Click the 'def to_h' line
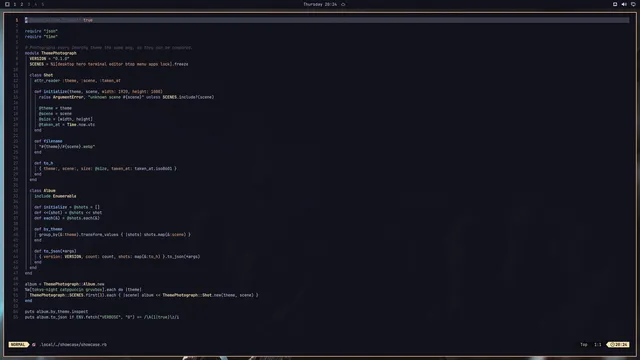640x360 pixels. (x=44, y=163)
